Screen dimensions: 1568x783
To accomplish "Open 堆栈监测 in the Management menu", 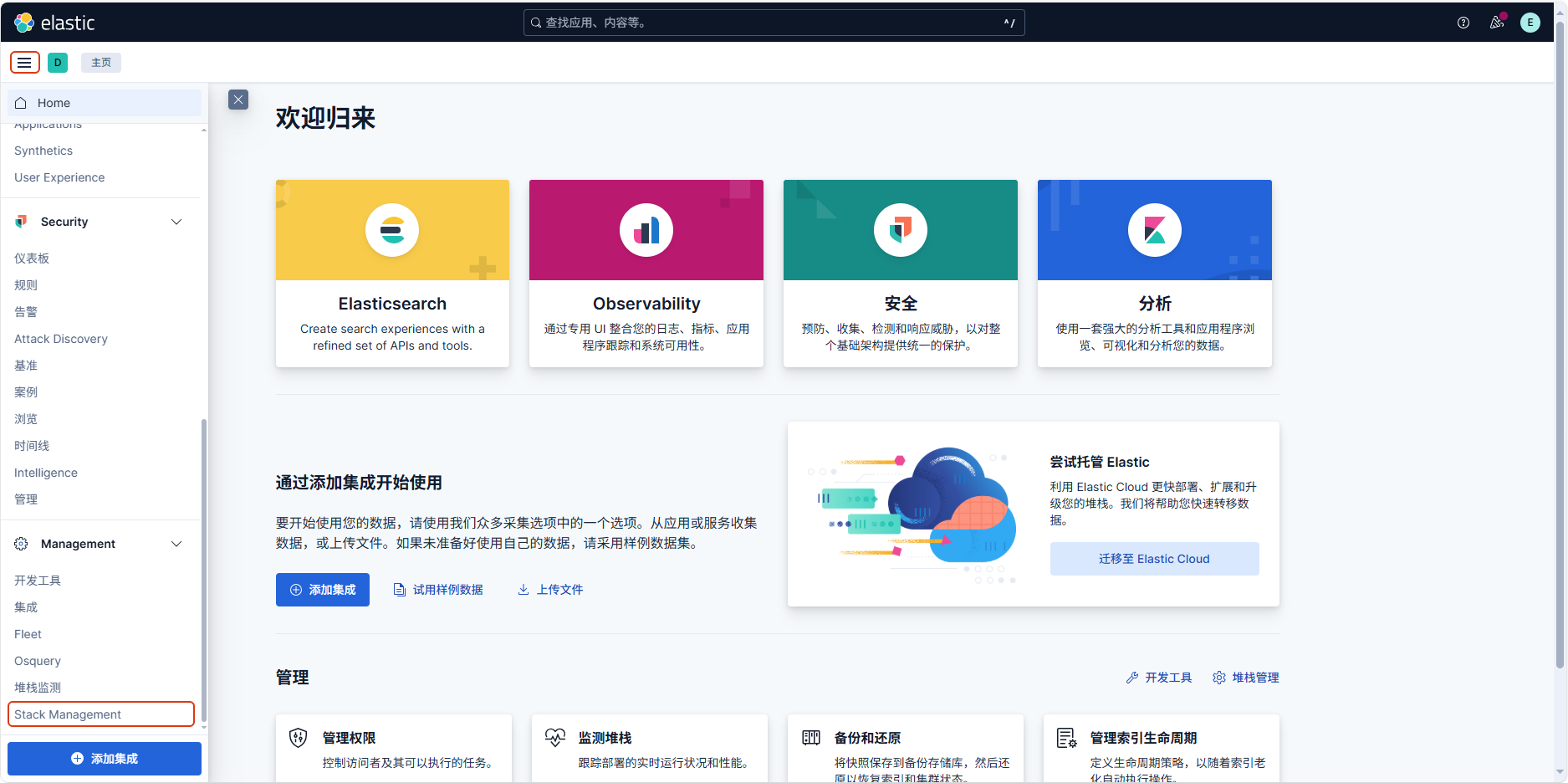I will pyautogui.click(x=38, y=688).
